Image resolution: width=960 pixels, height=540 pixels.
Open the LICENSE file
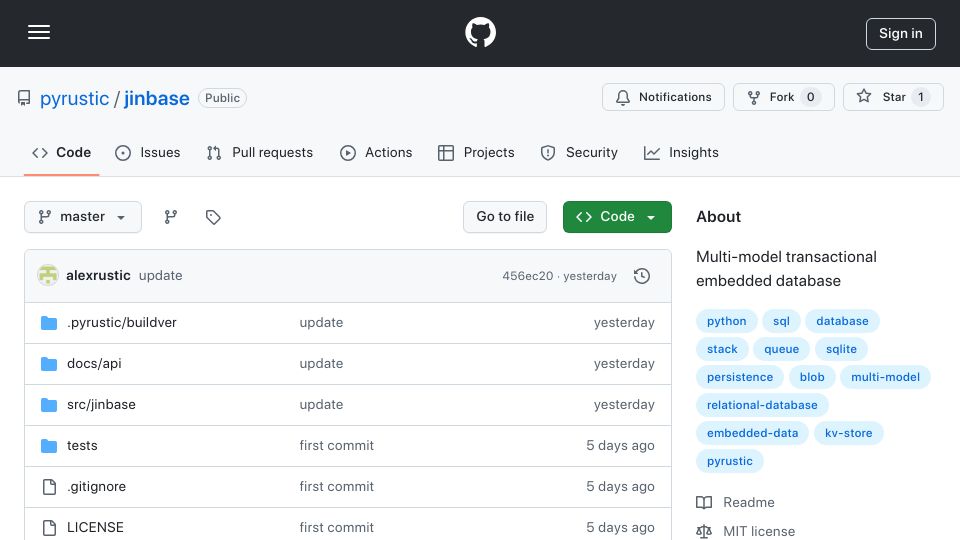tap(95, 528)
